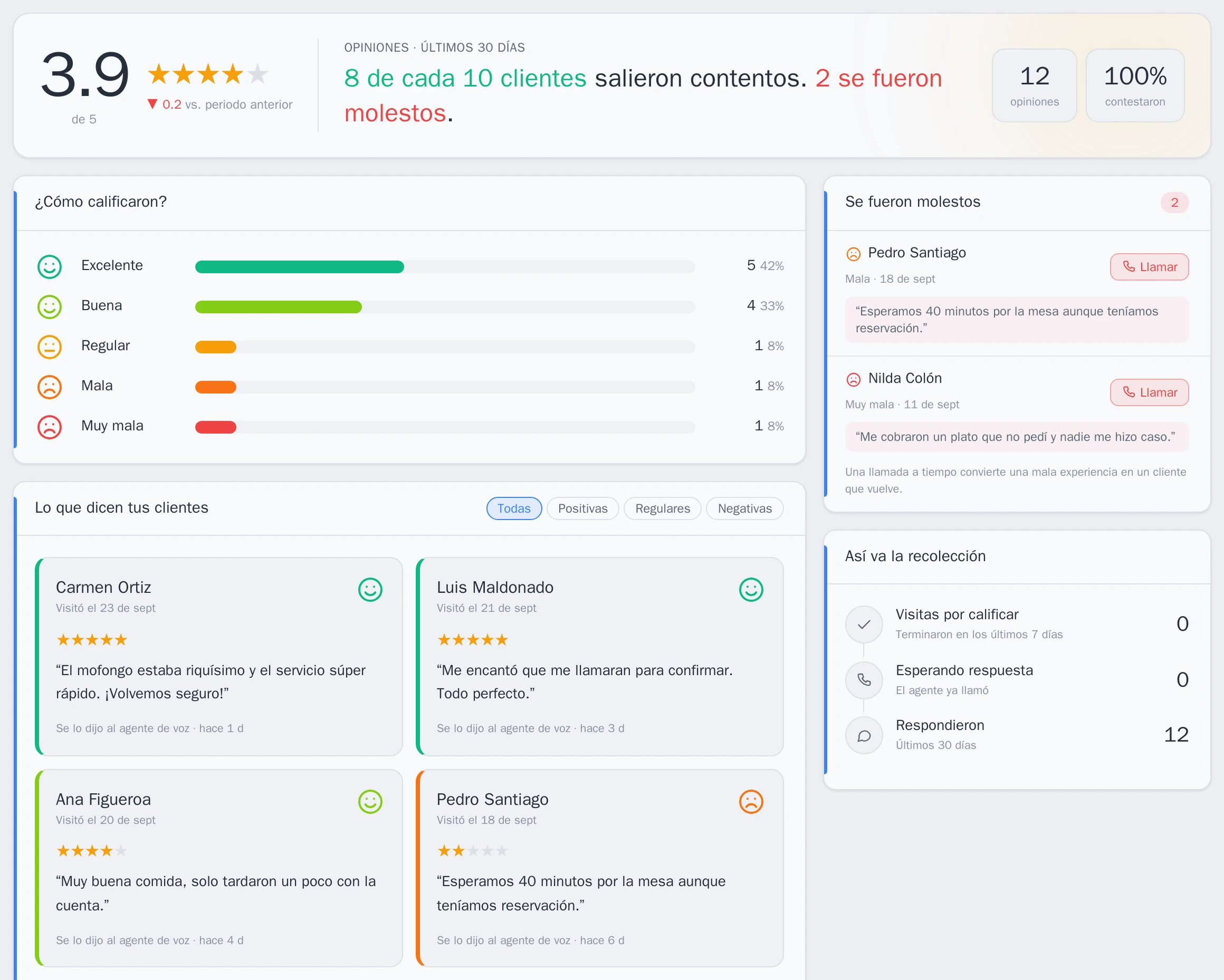Image resolution: width=1224 pixels, height=980 pixels.
Task: Select the Todas filter tab
Action: click(514, 508)
